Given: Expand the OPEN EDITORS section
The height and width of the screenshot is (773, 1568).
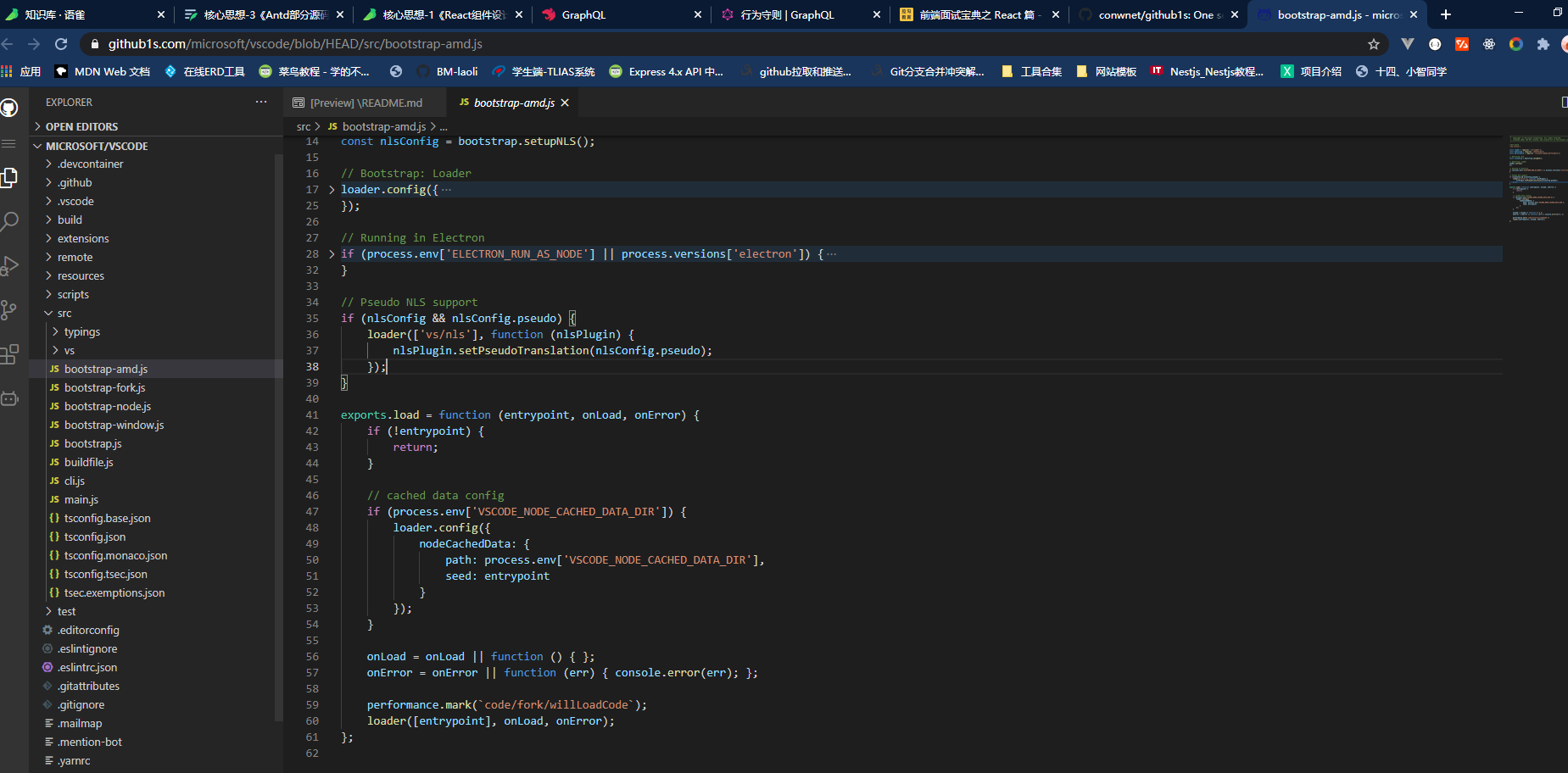Looking at the screenshot, I should 81,126.
